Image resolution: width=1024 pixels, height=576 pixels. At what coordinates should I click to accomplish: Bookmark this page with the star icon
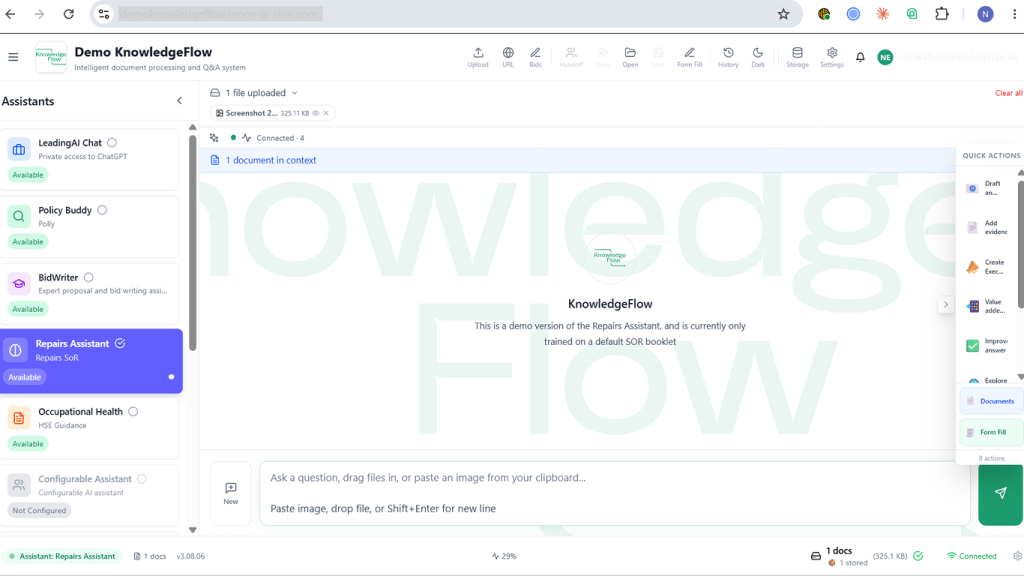[784, 14]
